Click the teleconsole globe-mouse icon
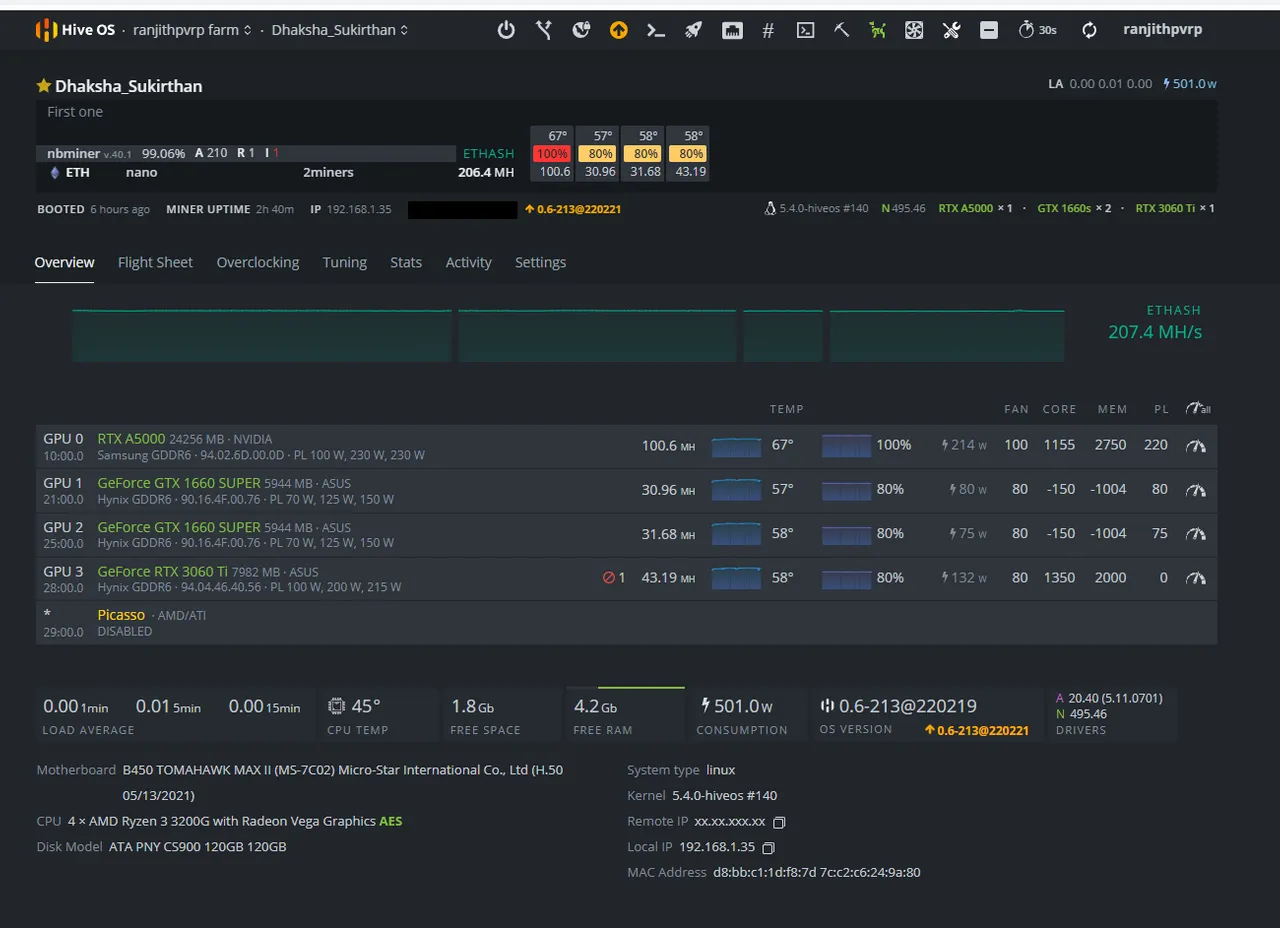This screenshot has width=1280, height=928. (581, 30)
